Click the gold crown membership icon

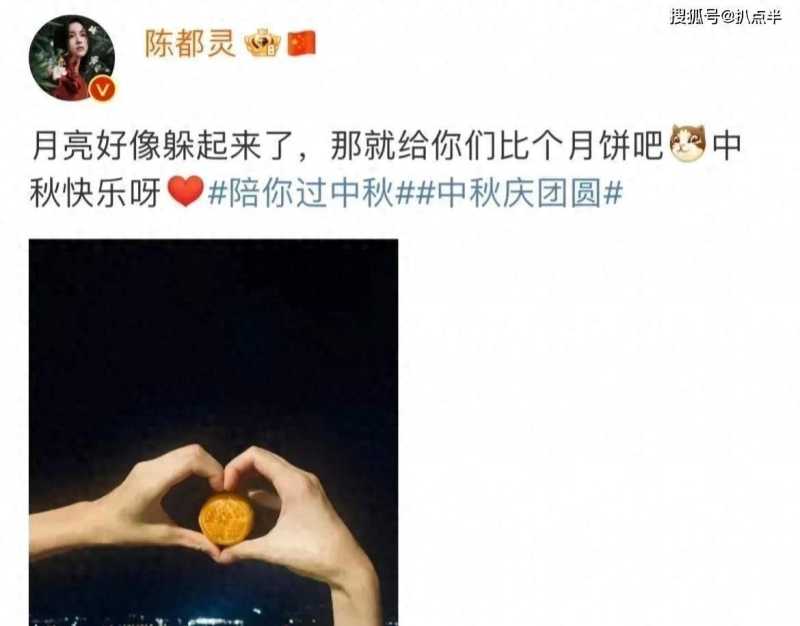tap(263, 44)
